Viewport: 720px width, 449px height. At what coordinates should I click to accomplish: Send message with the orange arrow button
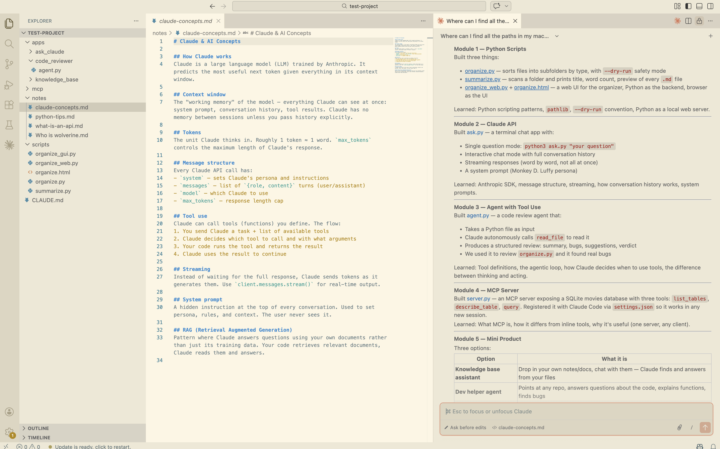tap(705, 427)
